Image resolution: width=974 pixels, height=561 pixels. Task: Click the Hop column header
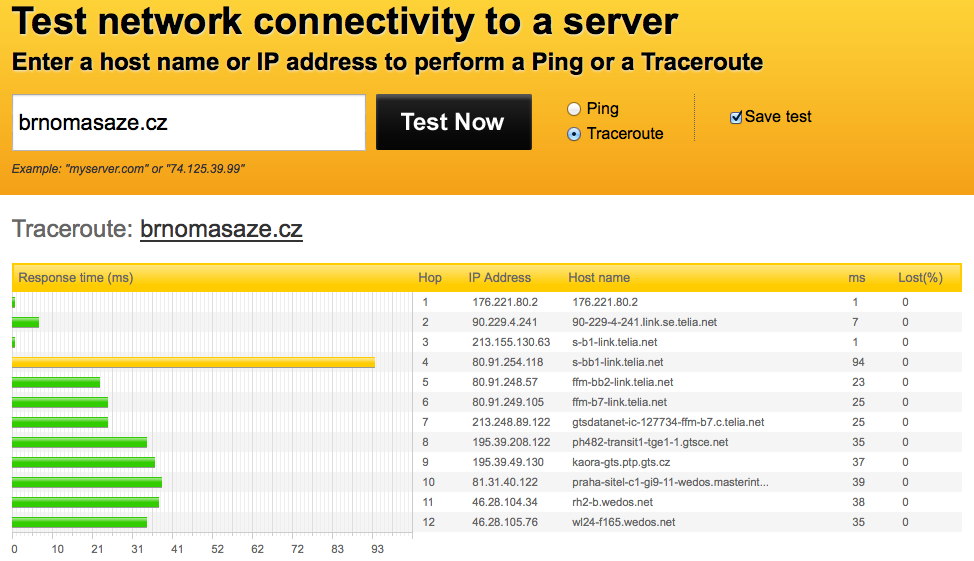430,278
